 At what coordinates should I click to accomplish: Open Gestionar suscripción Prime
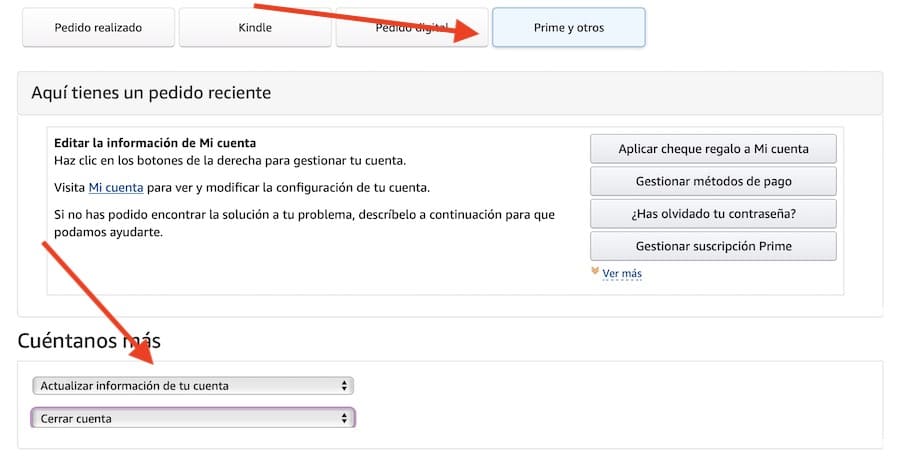pyautogui.click(x=713, y=245)
